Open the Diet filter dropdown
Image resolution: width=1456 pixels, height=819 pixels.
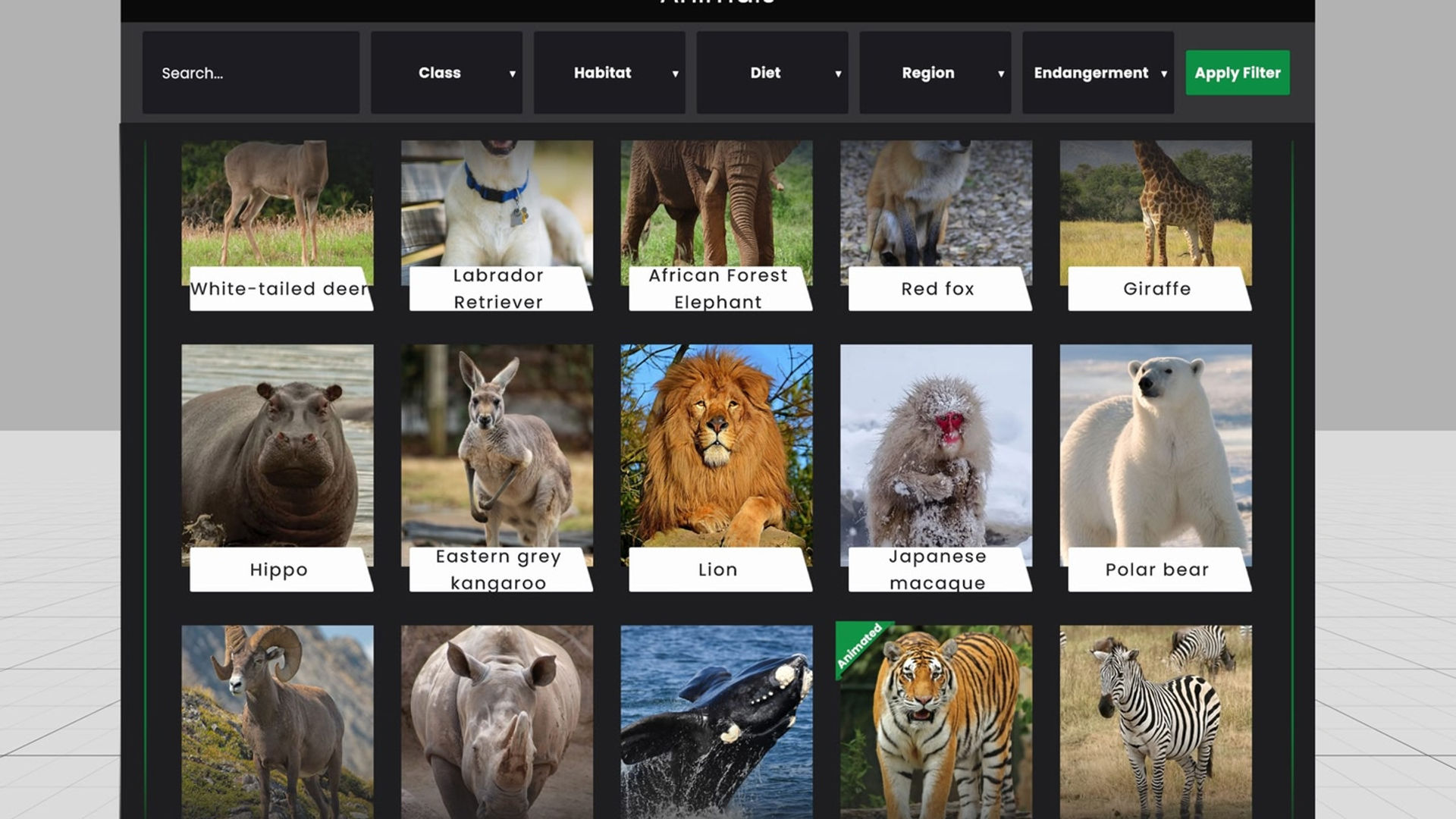click(772, 73)
